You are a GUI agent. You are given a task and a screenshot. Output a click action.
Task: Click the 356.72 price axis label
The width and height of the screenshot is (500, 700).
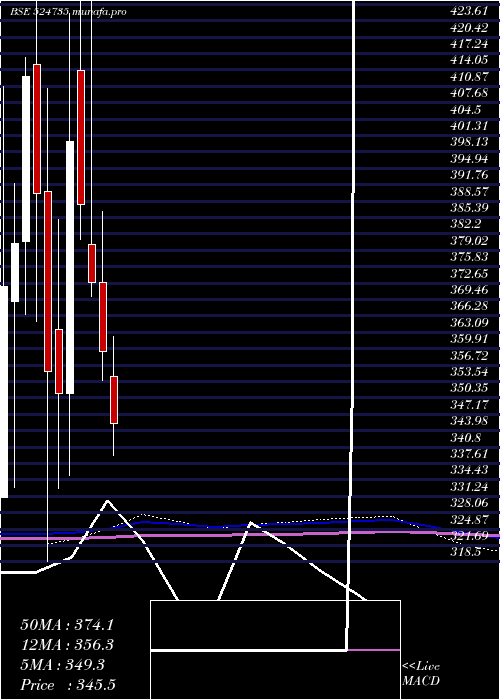point(469,355)
